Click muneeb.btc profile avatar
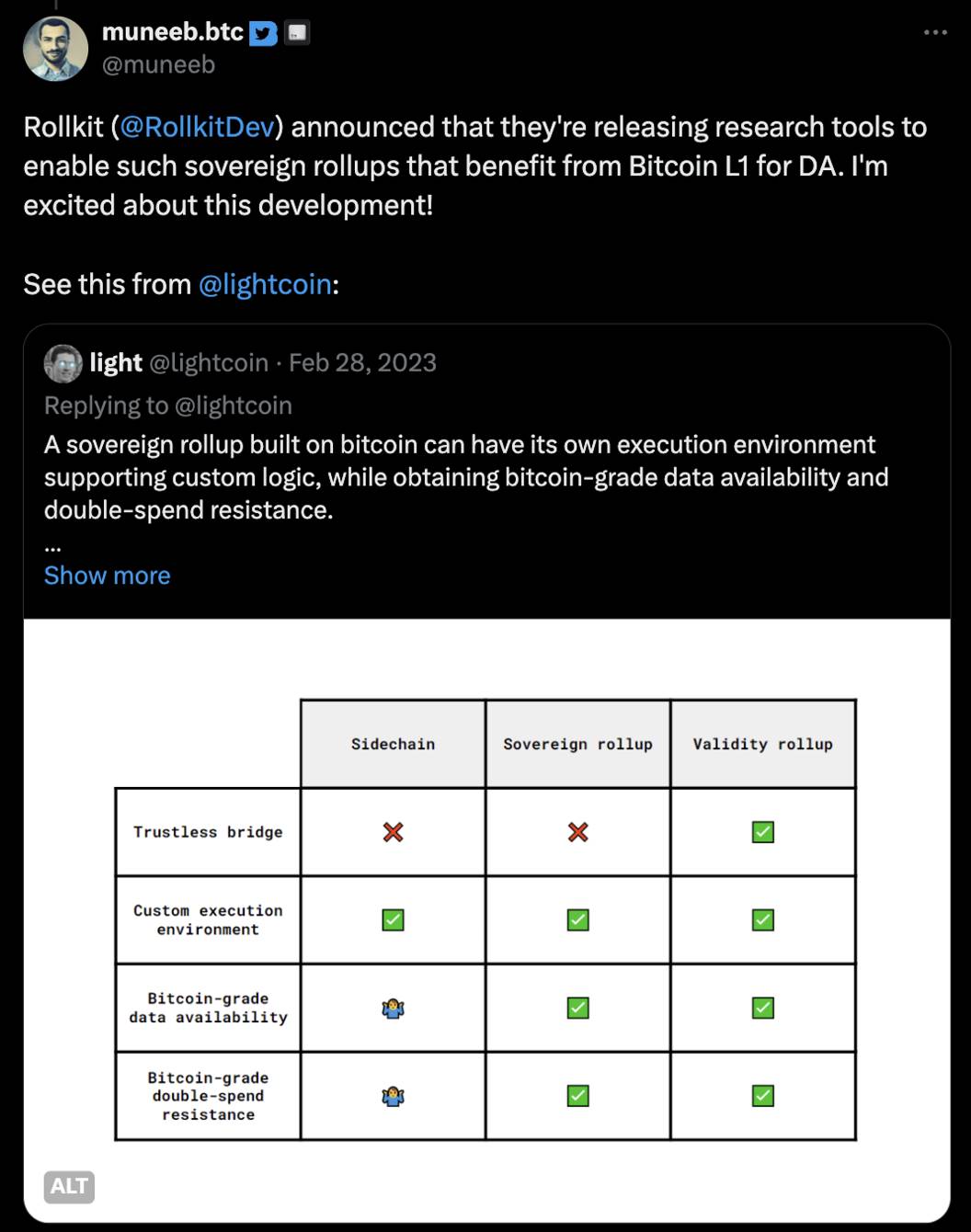Viewport: 971px width, 1232px height. pyautogui.click(x=55, y=49)
